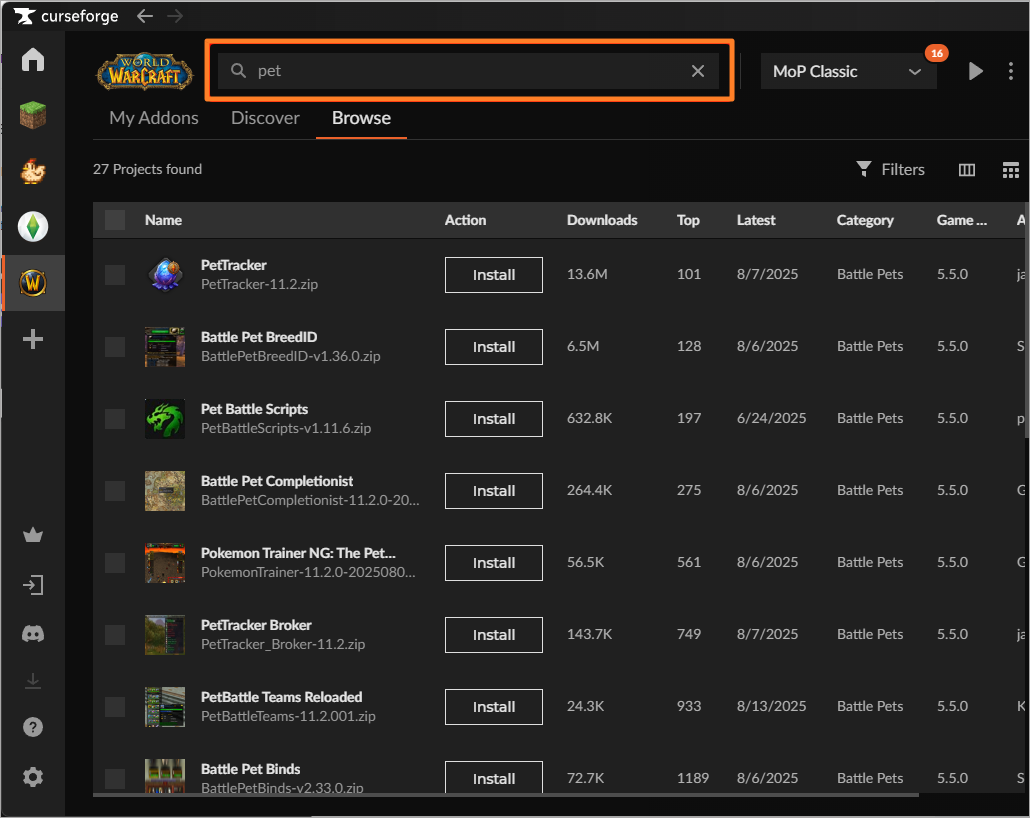Open the Discord icon in sidebar
Image resolution: width=1030 pixels, height=818 pixels.
[x=33, y=633]
